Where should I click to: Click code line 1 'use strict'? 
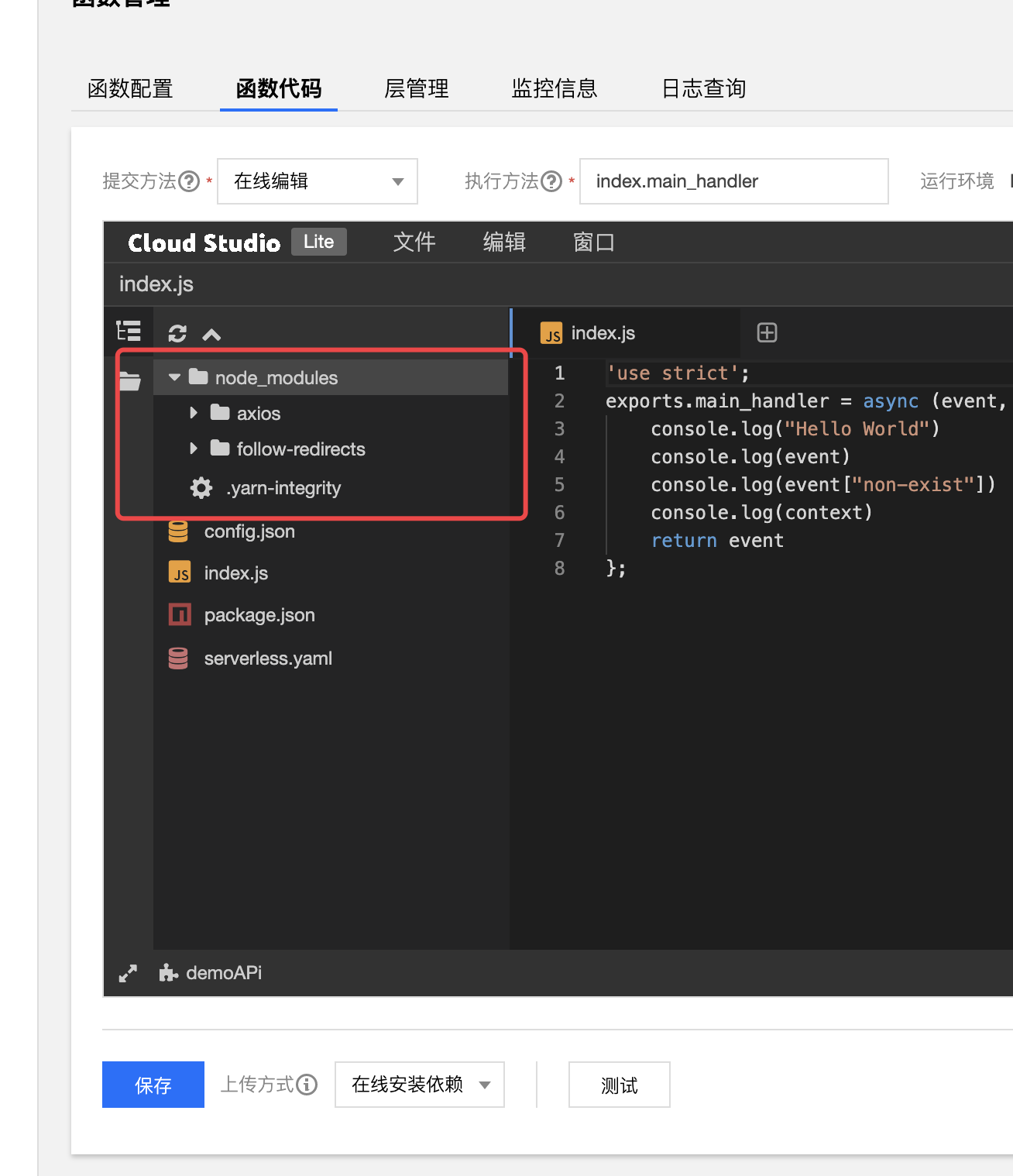[678, 373]
